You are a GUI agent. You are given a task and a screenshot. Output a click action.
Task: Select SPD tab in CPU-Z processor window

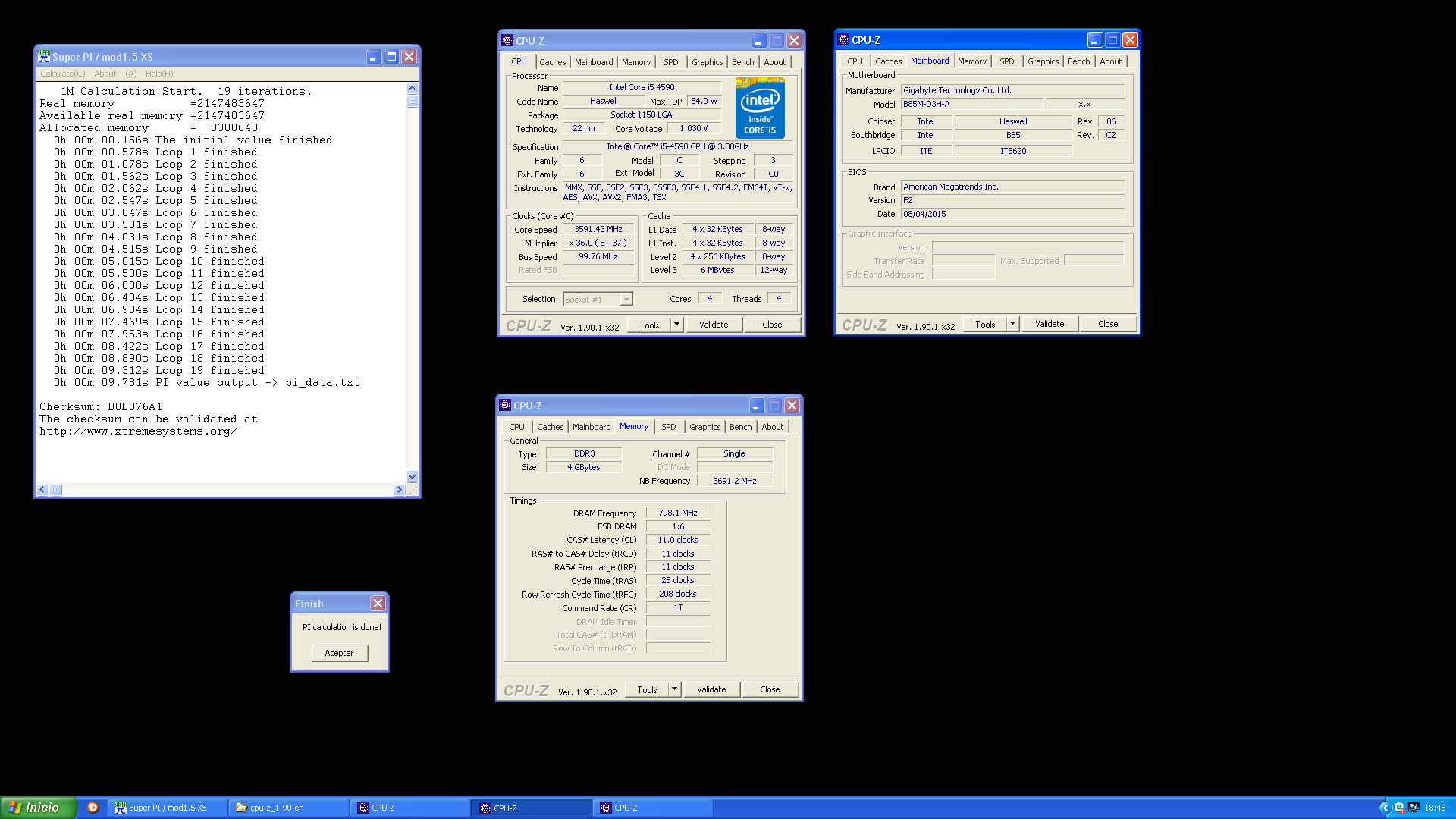click(671, 62)
